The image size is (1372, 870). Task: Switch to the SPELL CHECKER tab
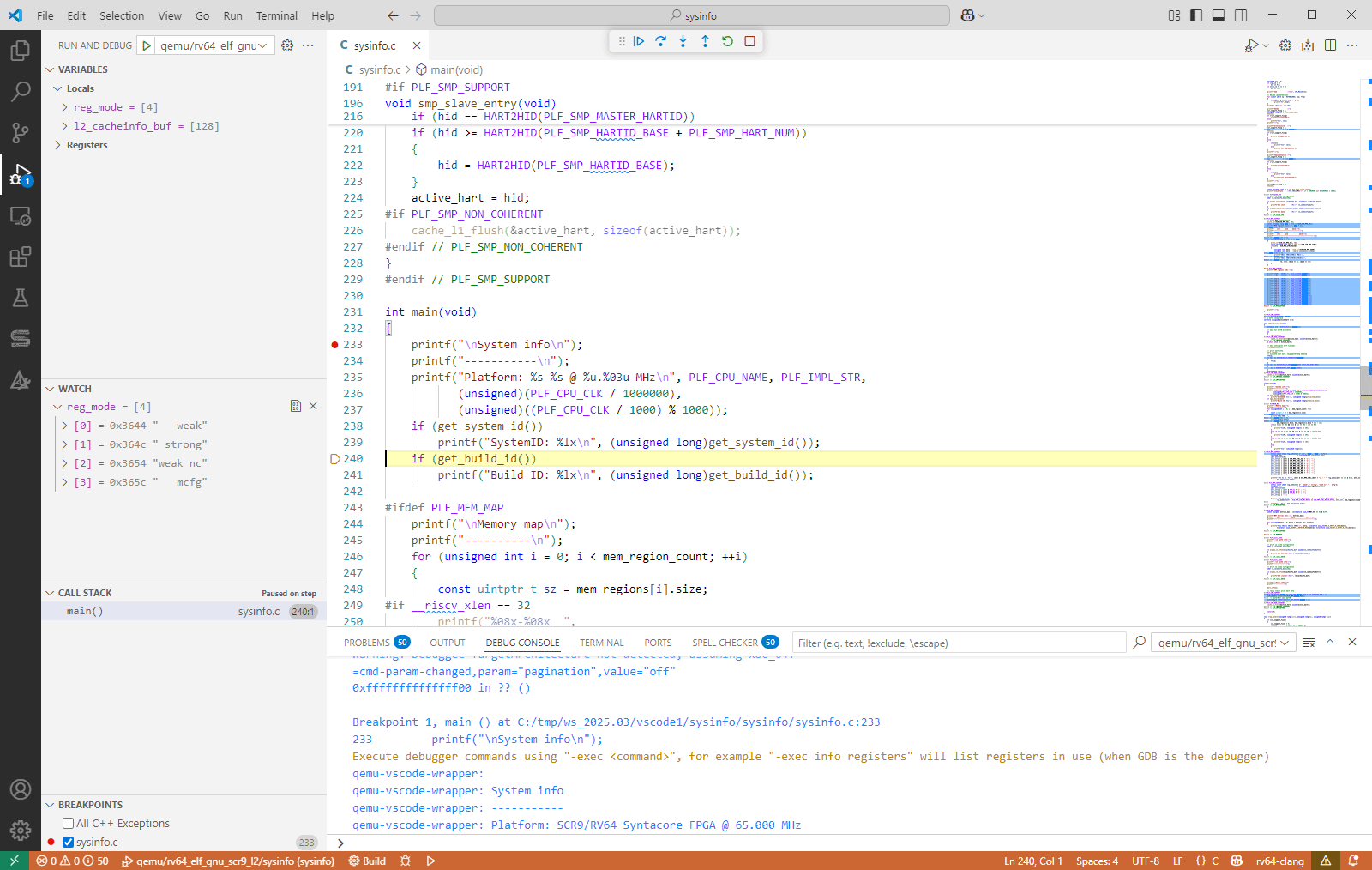pyautogui.click(x=735, y=643)
